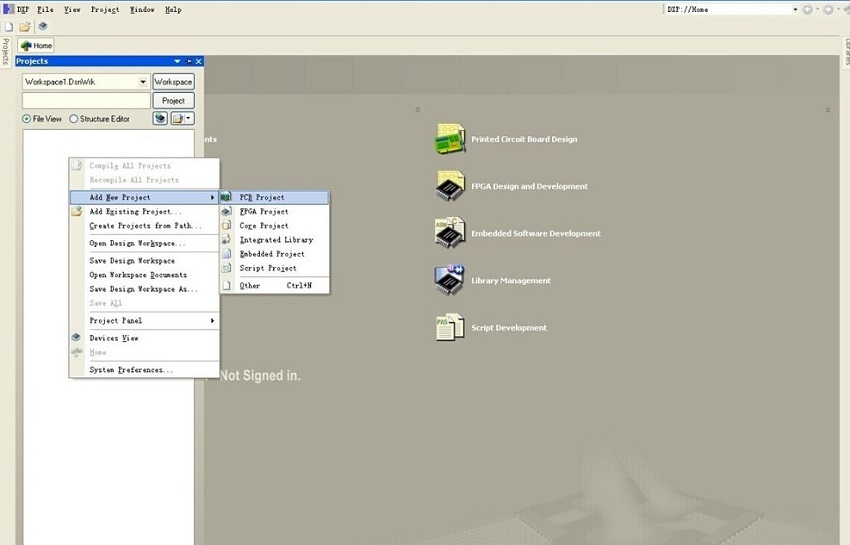Image resolution: width=850 pixels, height=545 pixels.
Task: Choose Open Design Workspace menu item
Action: coord(145,243)
